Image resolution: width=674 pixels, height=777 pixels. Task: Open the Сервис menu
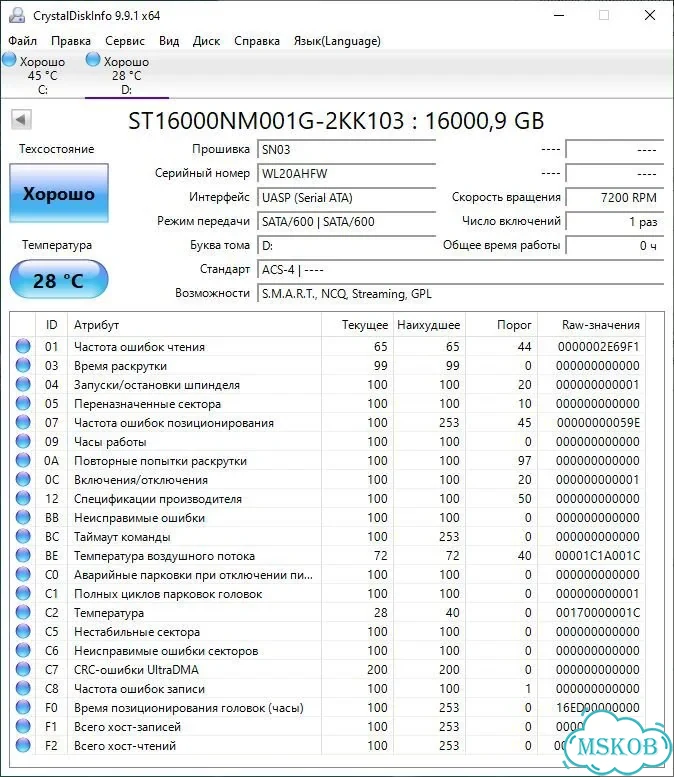click(x=125, y=41)
